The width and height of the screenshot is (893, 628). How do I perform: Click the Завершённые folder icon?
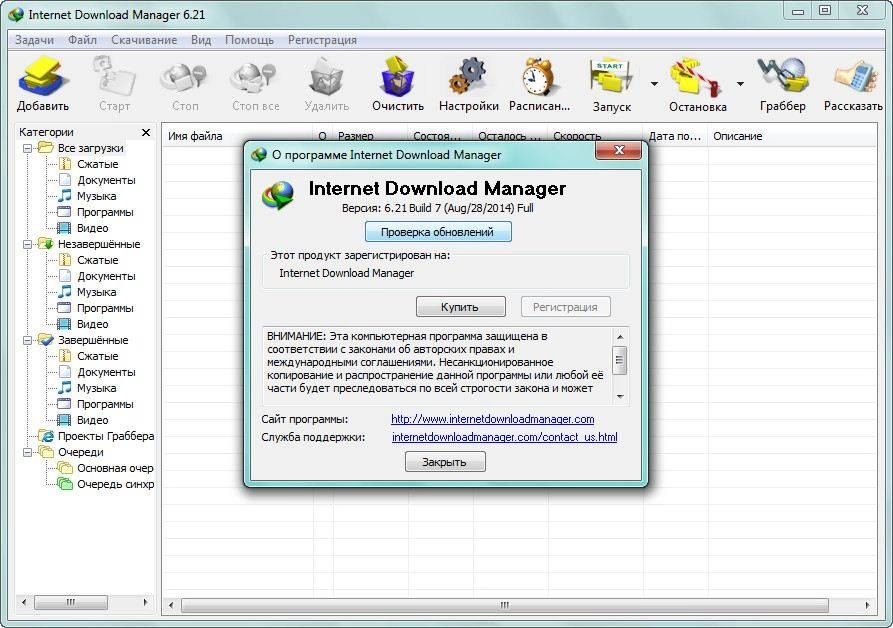click(x=46, y=340)
